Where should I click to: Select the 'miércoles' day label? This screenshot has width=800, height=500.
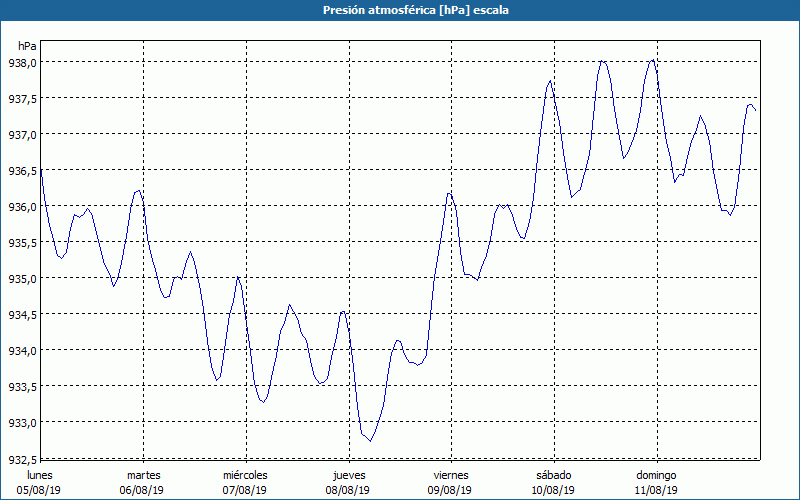tap(245, 475)
